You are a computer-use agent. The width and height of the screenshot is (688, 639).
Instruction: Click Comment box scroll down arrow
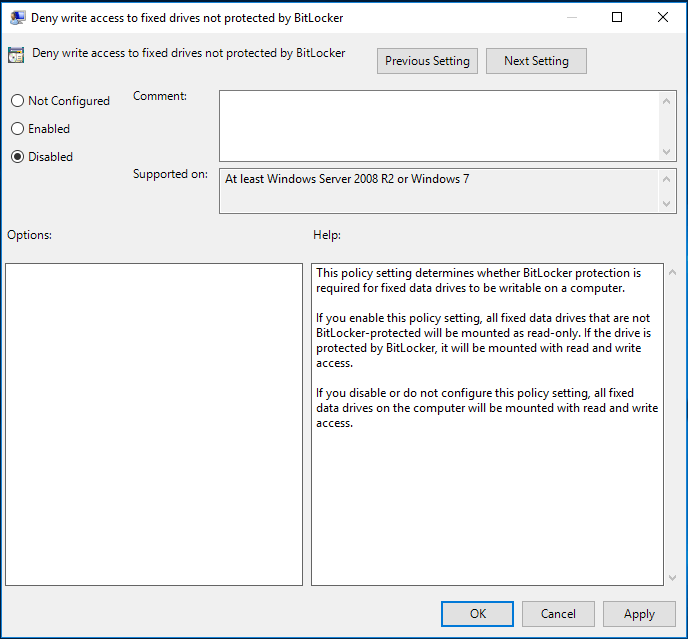click(x=666, y=152)
